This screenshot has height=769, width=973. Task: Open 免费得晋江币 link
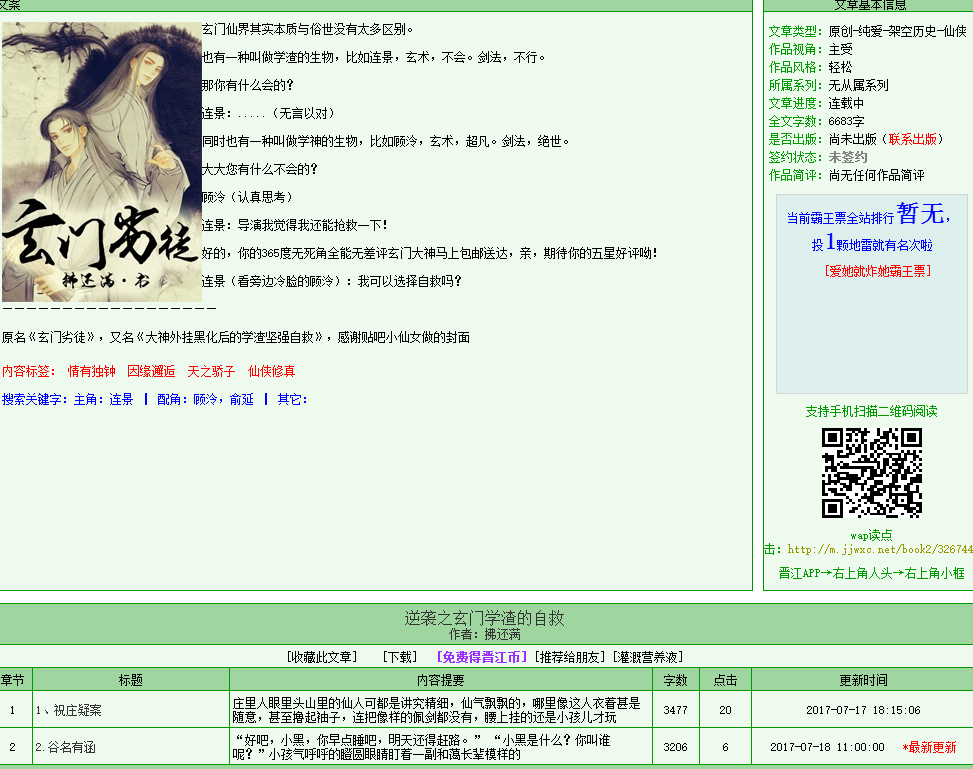(x=482, y=657)
